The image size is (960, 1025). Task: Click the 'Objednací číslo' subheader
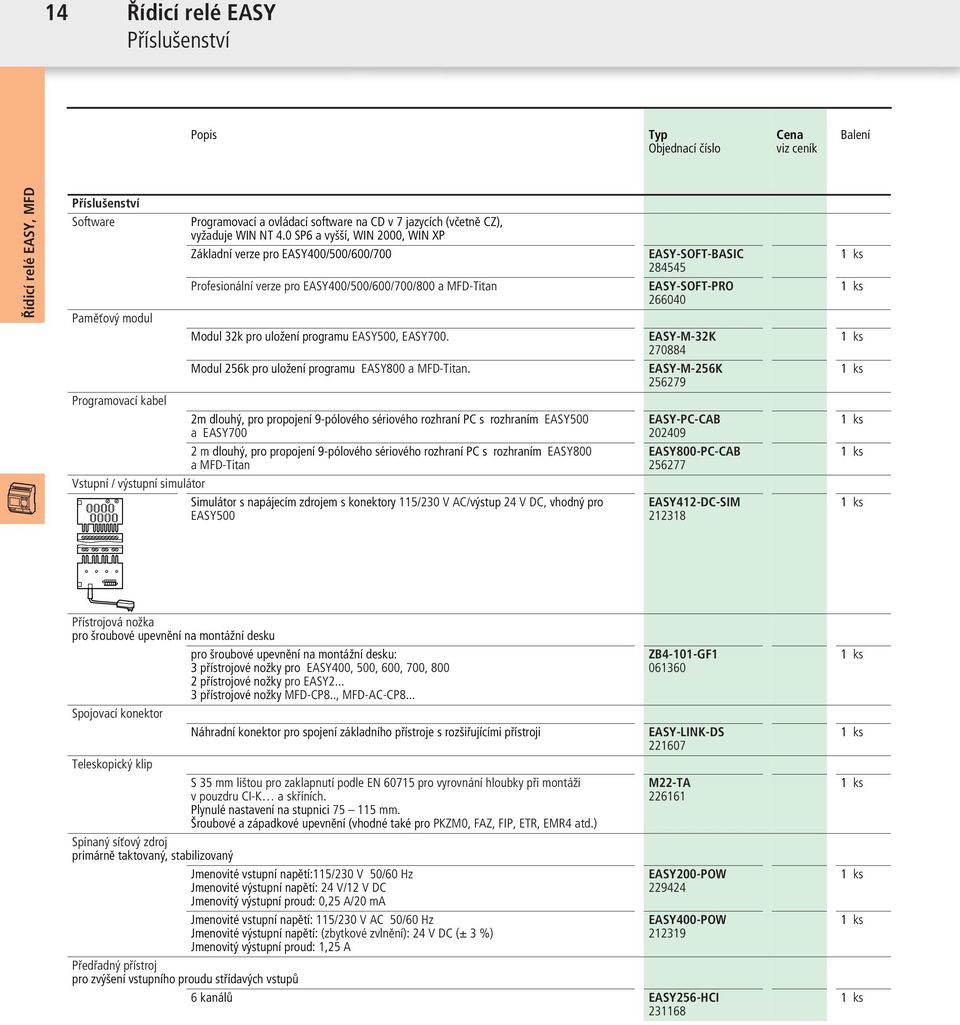684,148
